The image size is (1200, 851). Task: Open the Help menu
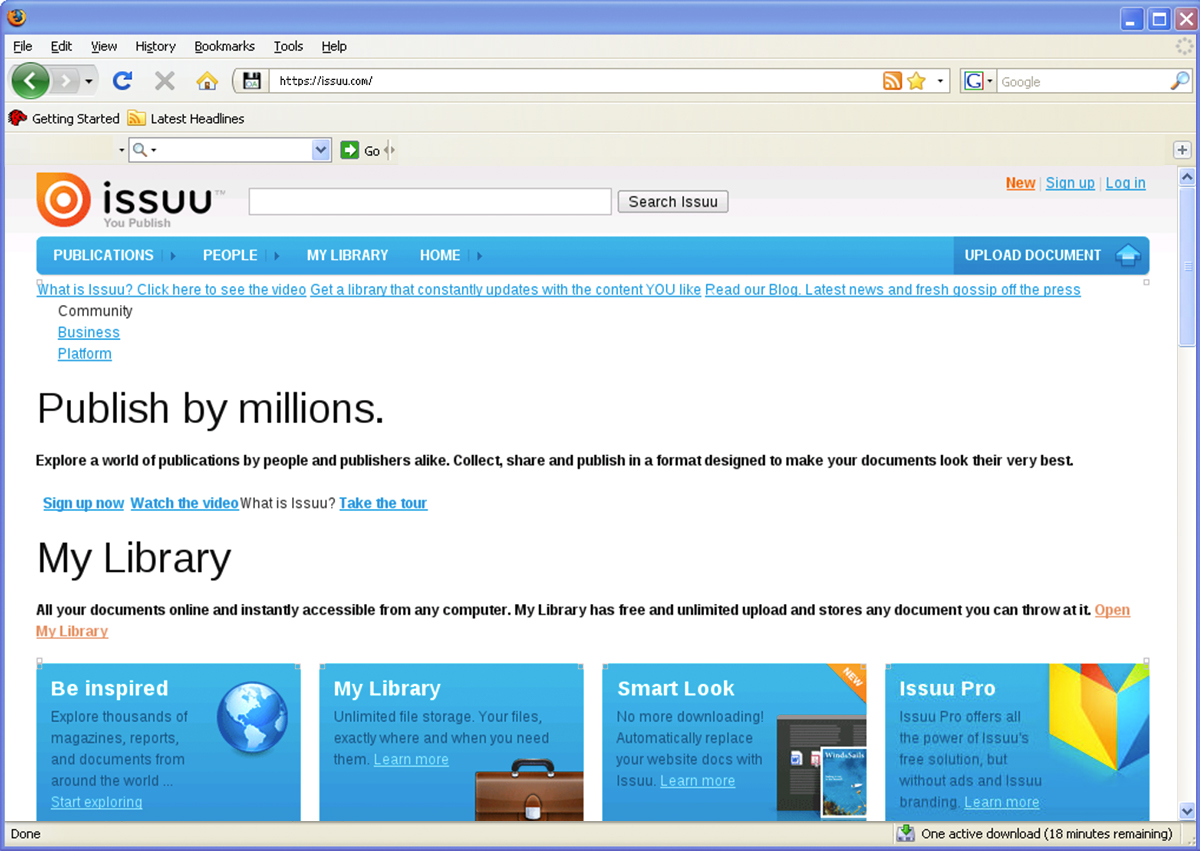pos(334,46)
